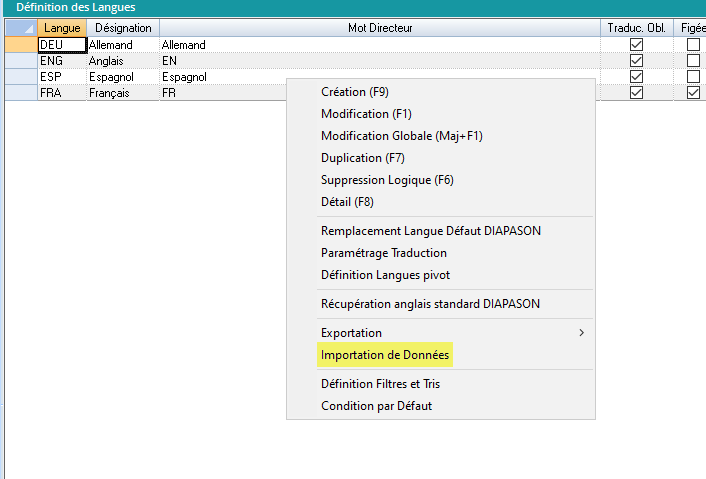Image resolution: width=706 pixels, height=479 pixels.
Task: Select Condition par Défaut
Action: [376, 406]
